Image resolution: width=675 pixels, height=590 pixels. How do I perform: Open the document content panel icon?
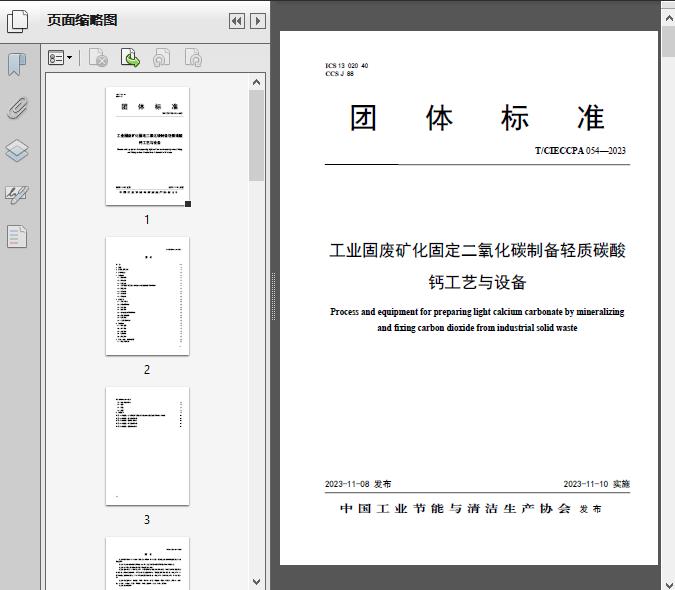(x=17, y=237)
